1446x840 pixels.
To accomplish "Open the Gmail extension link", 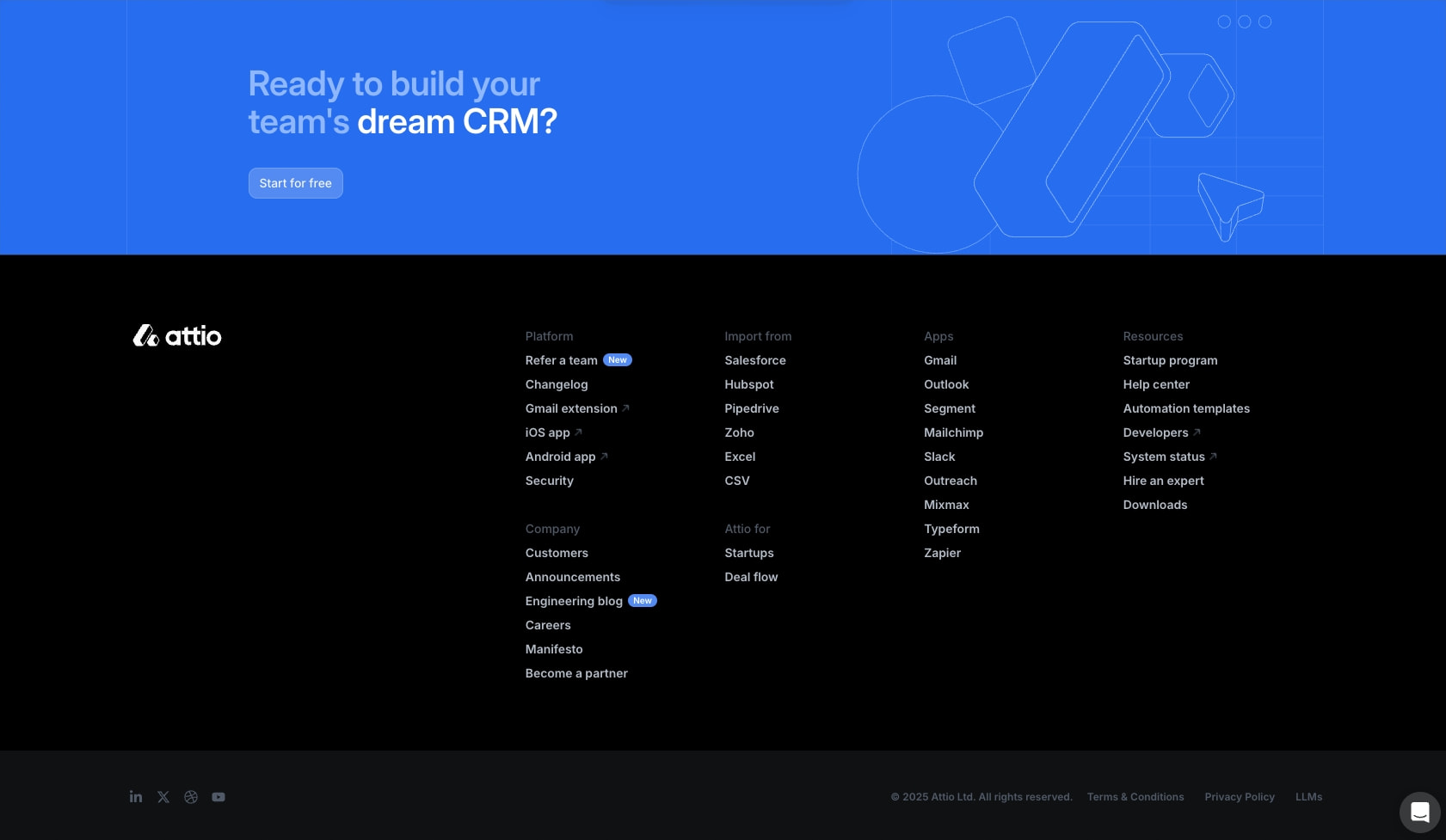I will [577, 408].
